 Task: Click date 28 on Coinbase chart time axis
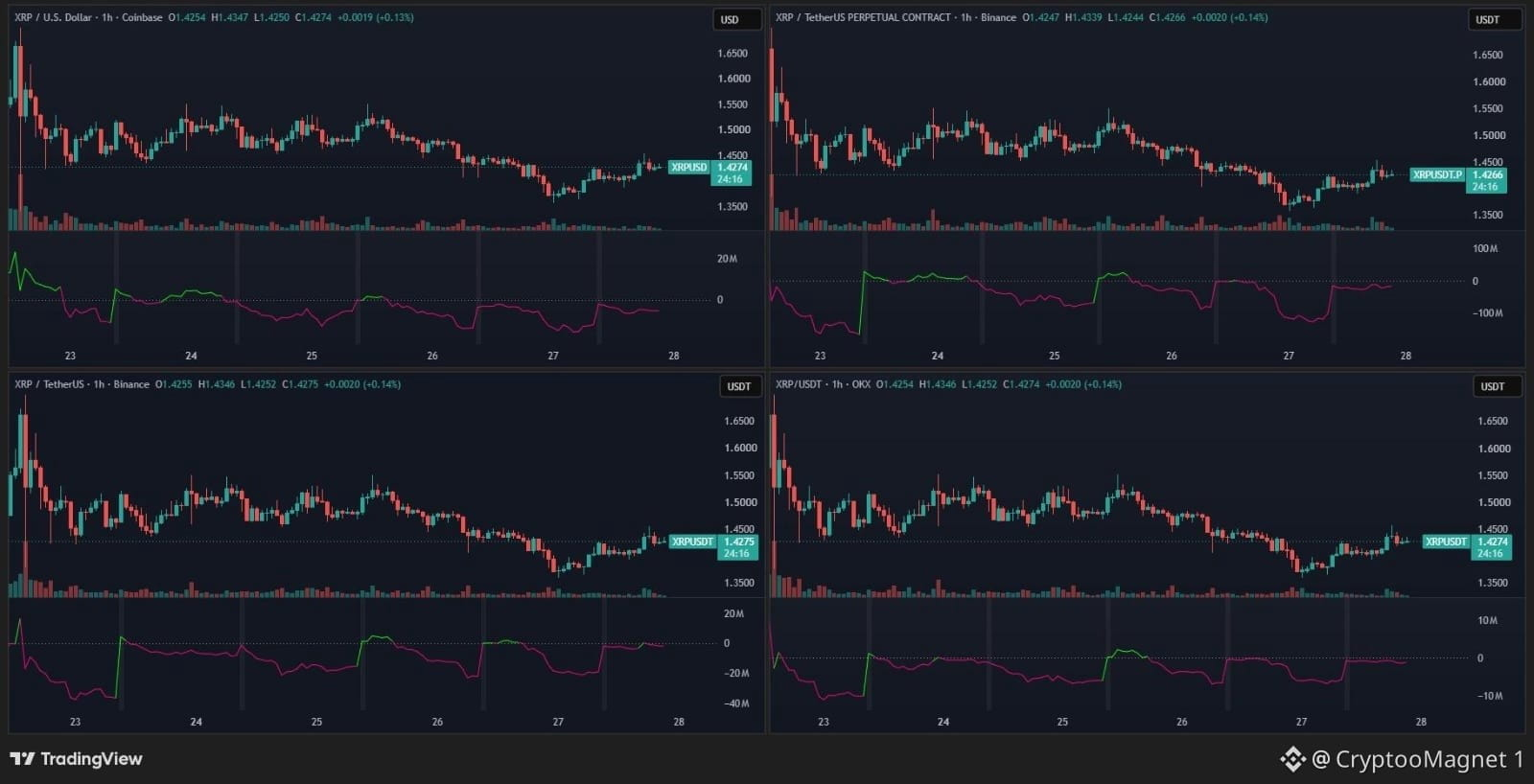[674, 356]
